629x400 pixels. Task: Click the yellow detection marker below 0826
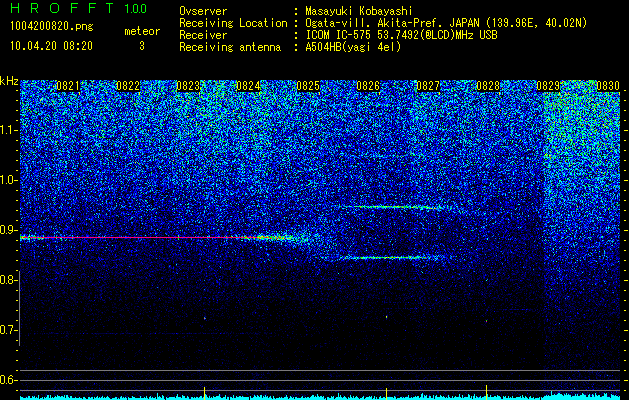(x=386, y=393)
